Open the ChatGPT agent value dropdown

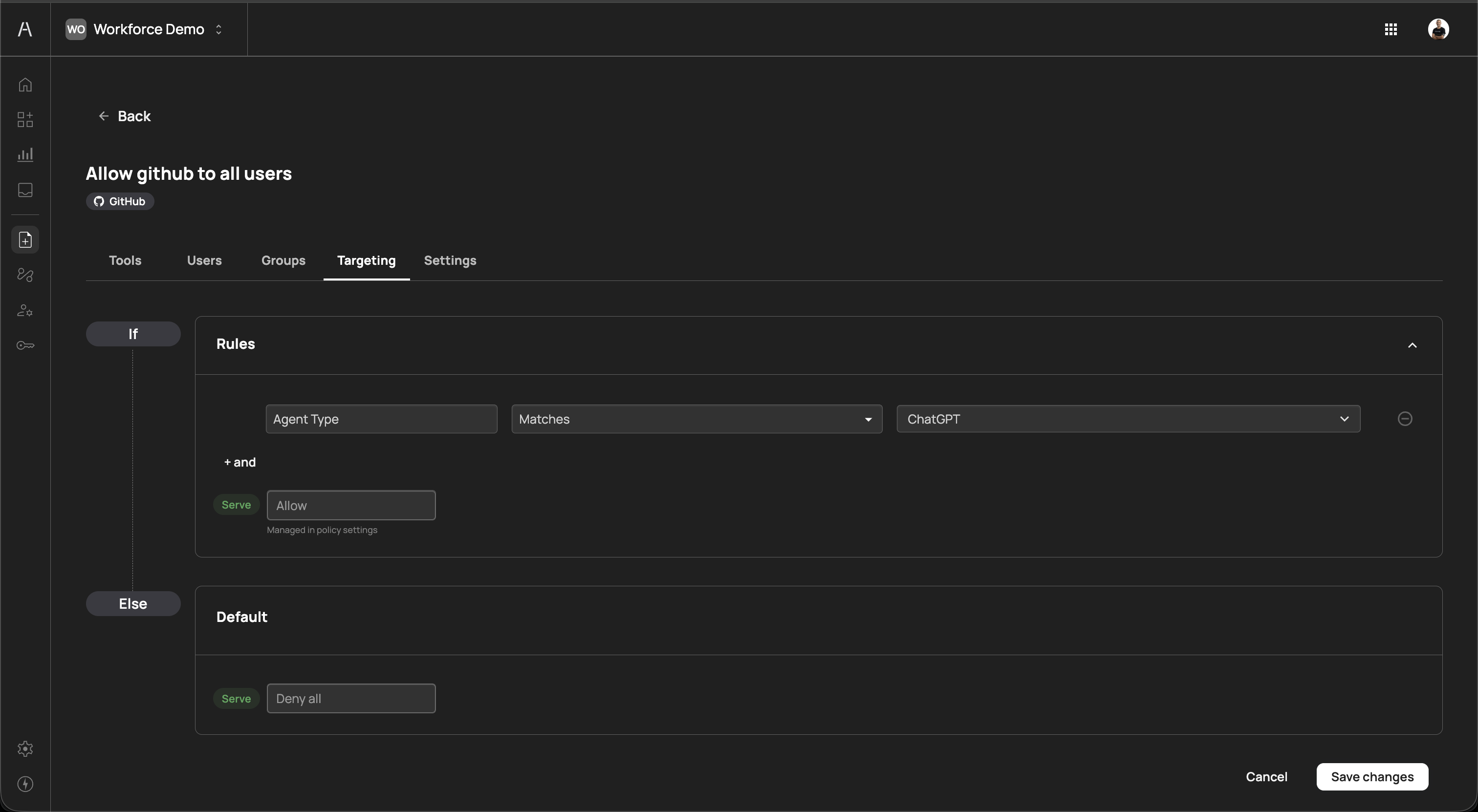pos(1128,419)
